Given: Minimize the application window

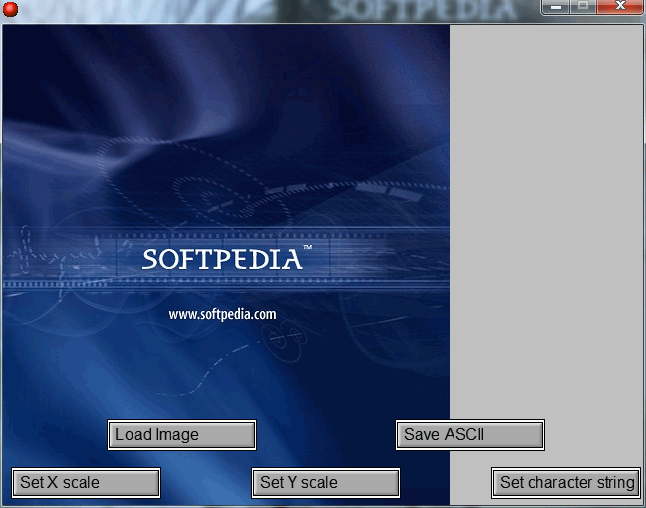Looking at the screenshot, I should coord(555,6).
